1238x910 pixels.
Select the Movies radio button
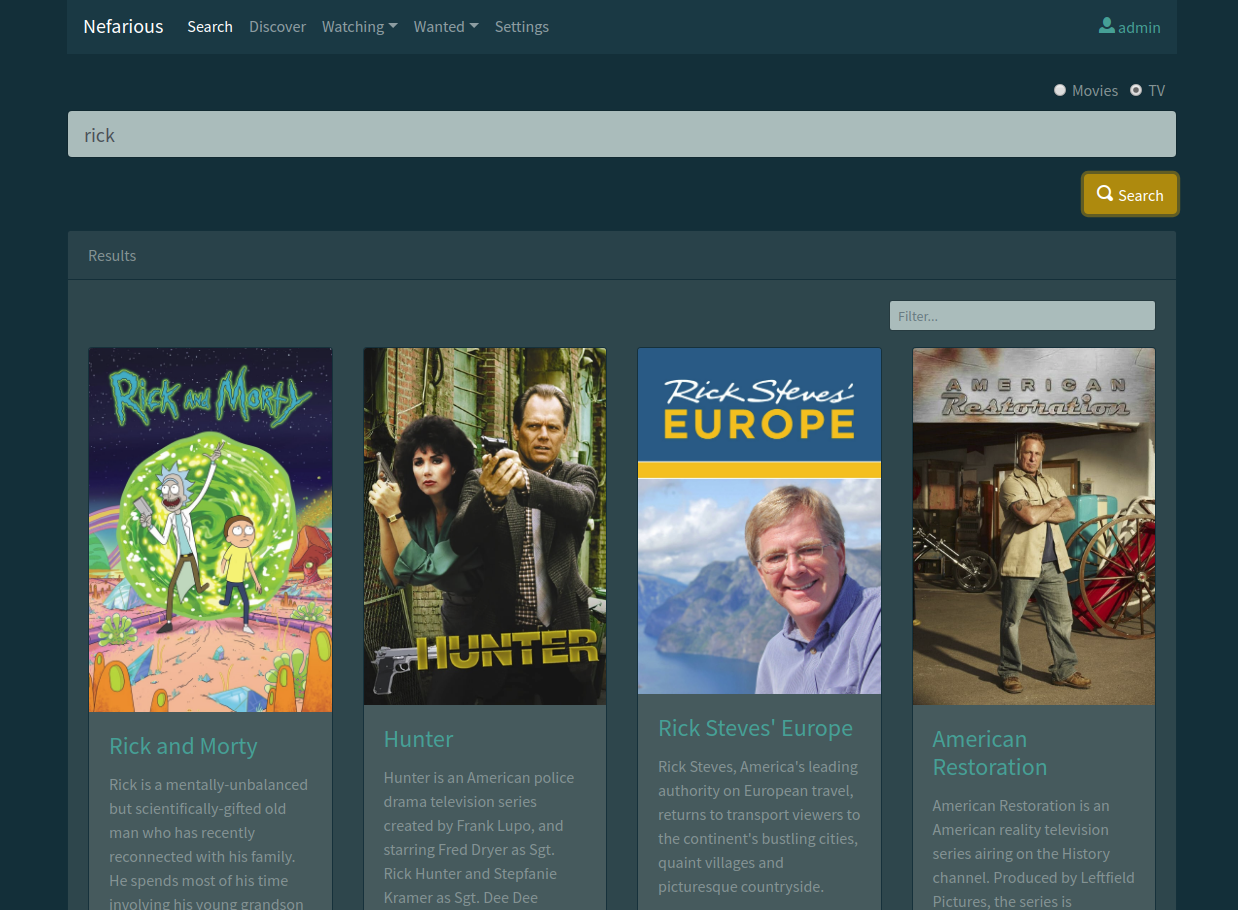click(x=1060, y=90)
